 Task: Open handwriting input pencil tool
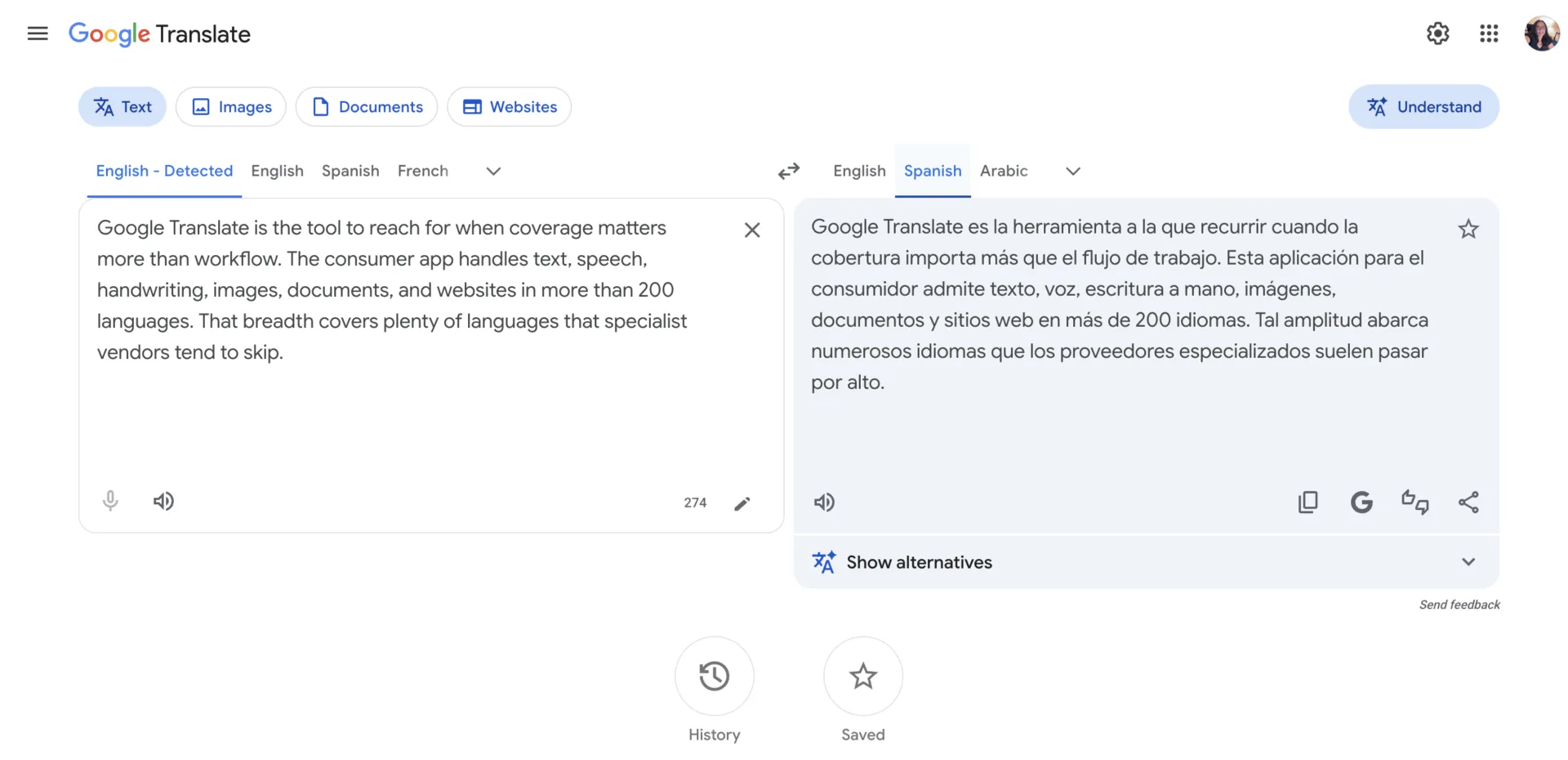point(742,503)
